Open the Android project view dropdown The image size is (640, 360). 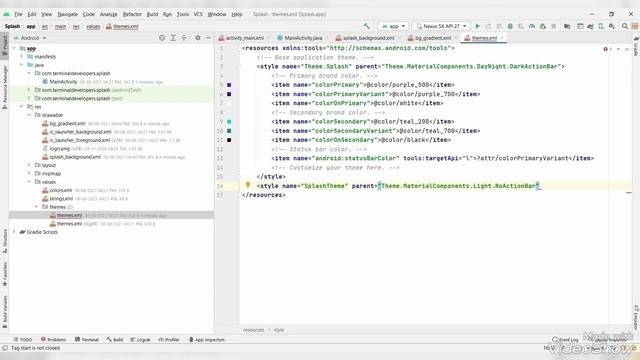[x=30, y=38]
